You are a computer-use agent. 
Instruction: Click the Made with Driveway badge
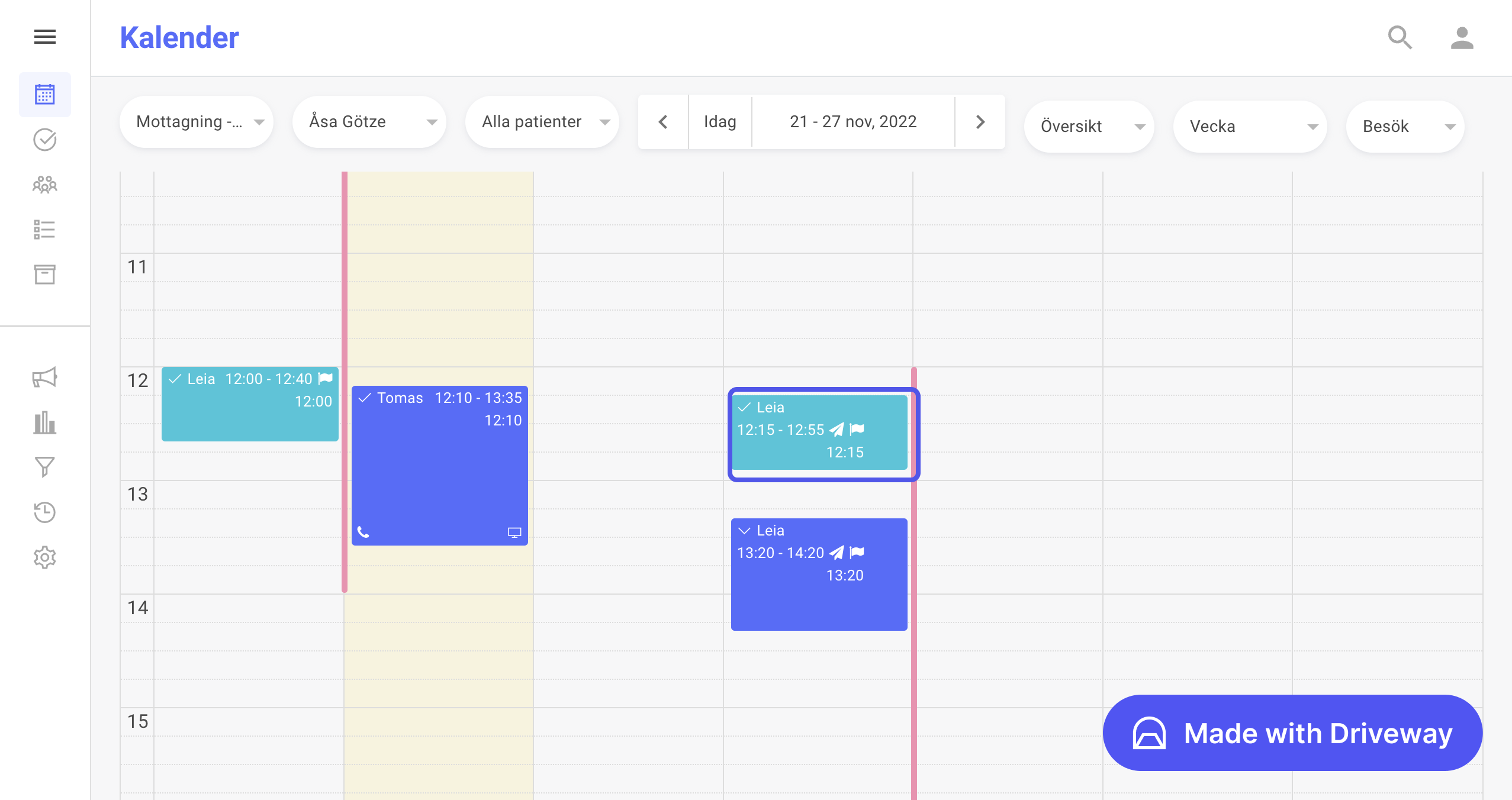click(1293, 733)
